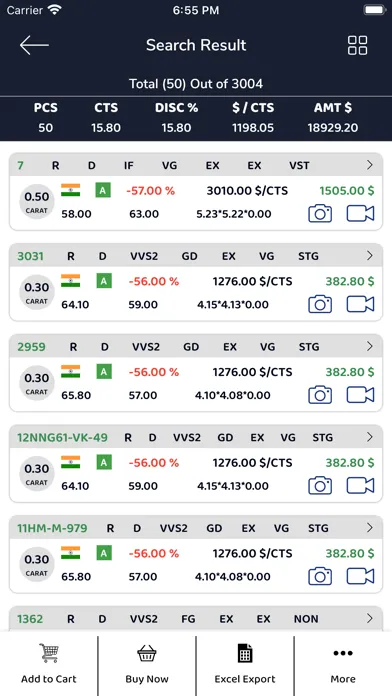This screenshot has width=392, height=696.
Task: Open the More options menu
Action: [343, 664]
